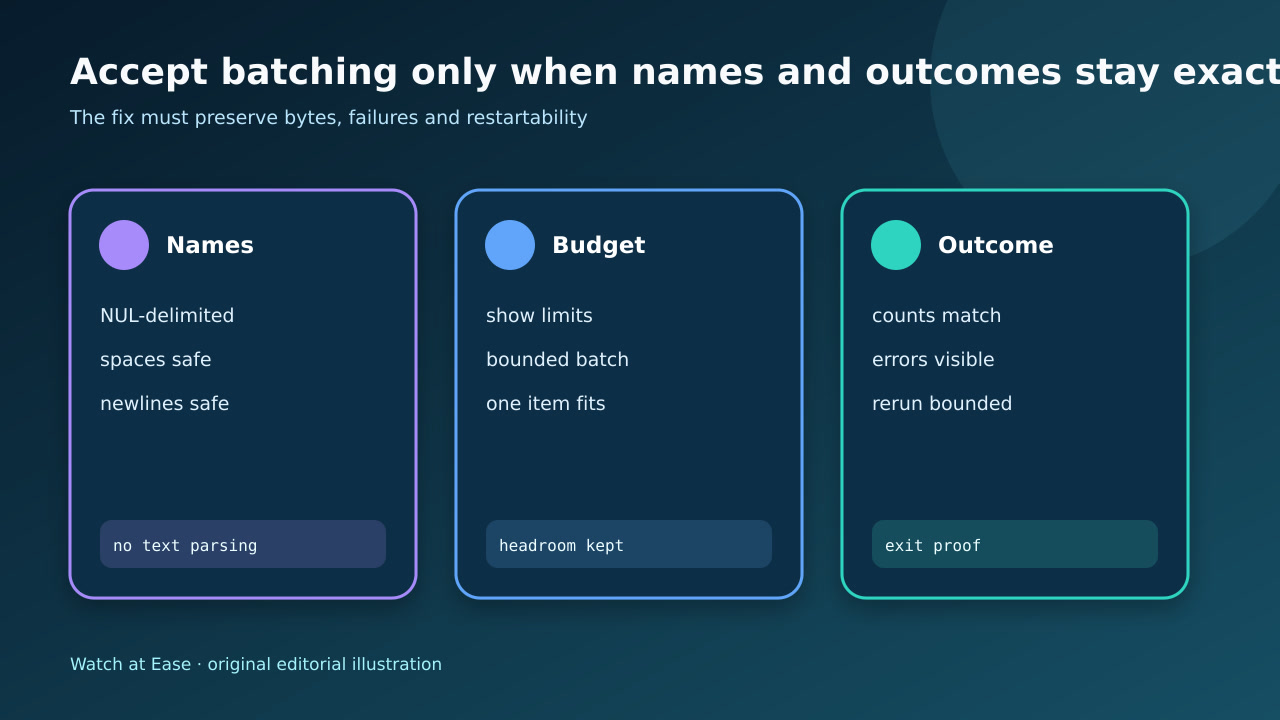Viewport: 1280px width, 720px height.
Task: Click the "show limits" line
Action: (539, 316)
